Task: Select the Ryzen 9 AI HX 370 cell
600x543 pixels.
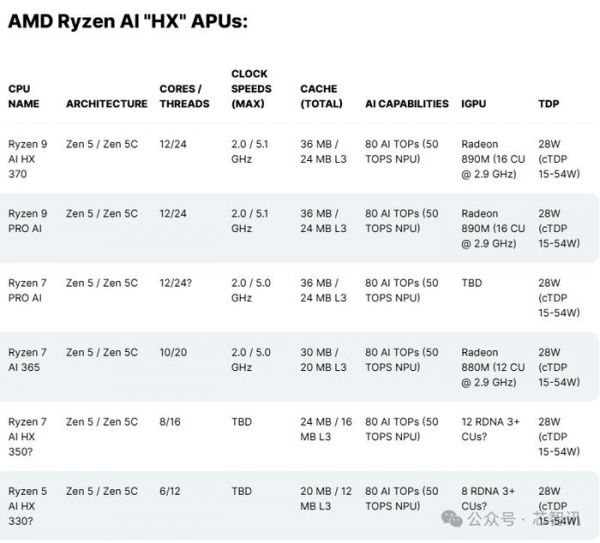Action: click(27, 158)
